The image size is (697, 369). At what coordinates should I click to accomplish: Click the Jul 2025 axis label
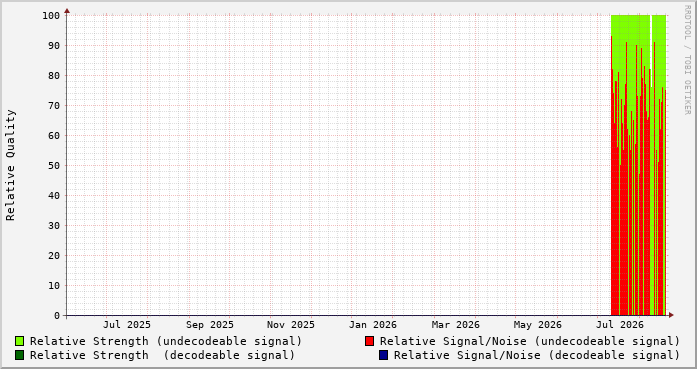(x=127, y=325)
